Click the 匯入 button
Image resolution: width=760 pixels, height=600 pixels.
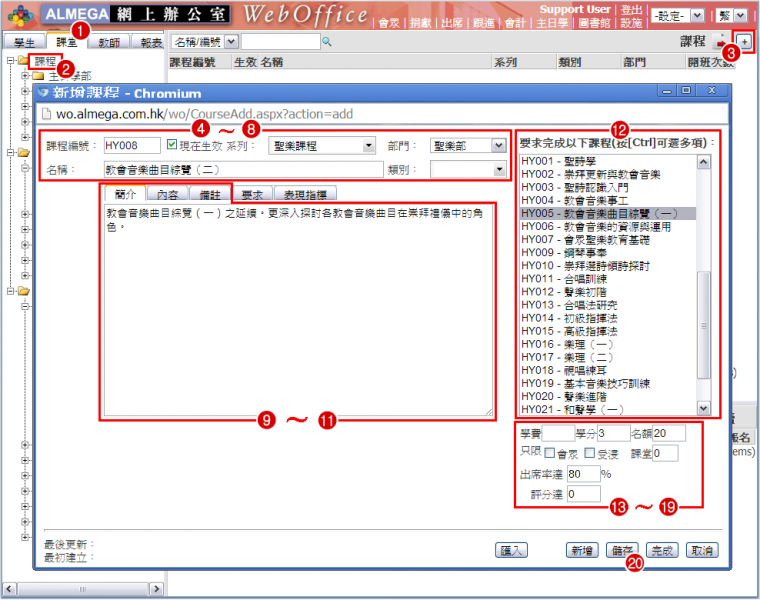click(x=511, y=550)
